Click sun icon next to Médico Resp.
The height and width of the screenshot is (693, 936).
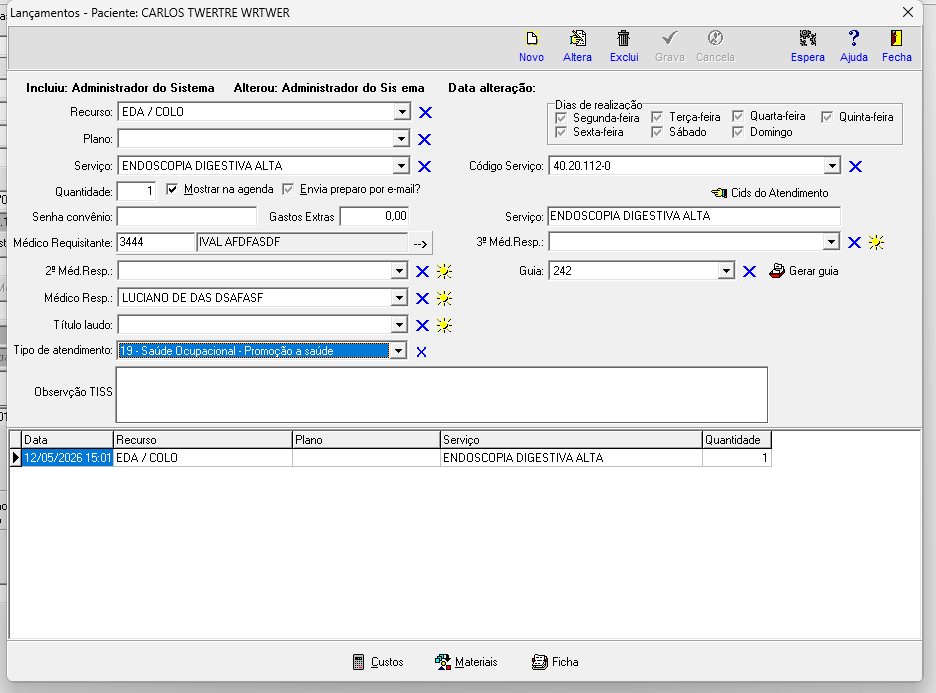pyautogui.click(x=444, y=298)
